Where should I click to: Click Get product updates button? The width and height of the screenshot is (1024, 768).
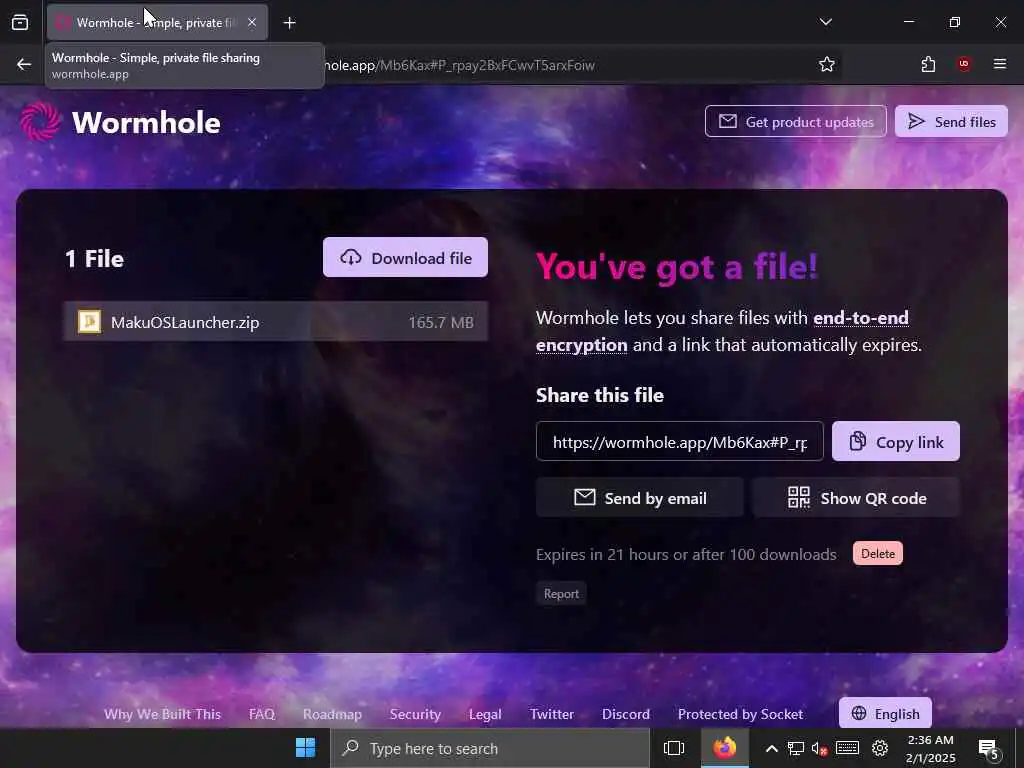coord(795,121)
